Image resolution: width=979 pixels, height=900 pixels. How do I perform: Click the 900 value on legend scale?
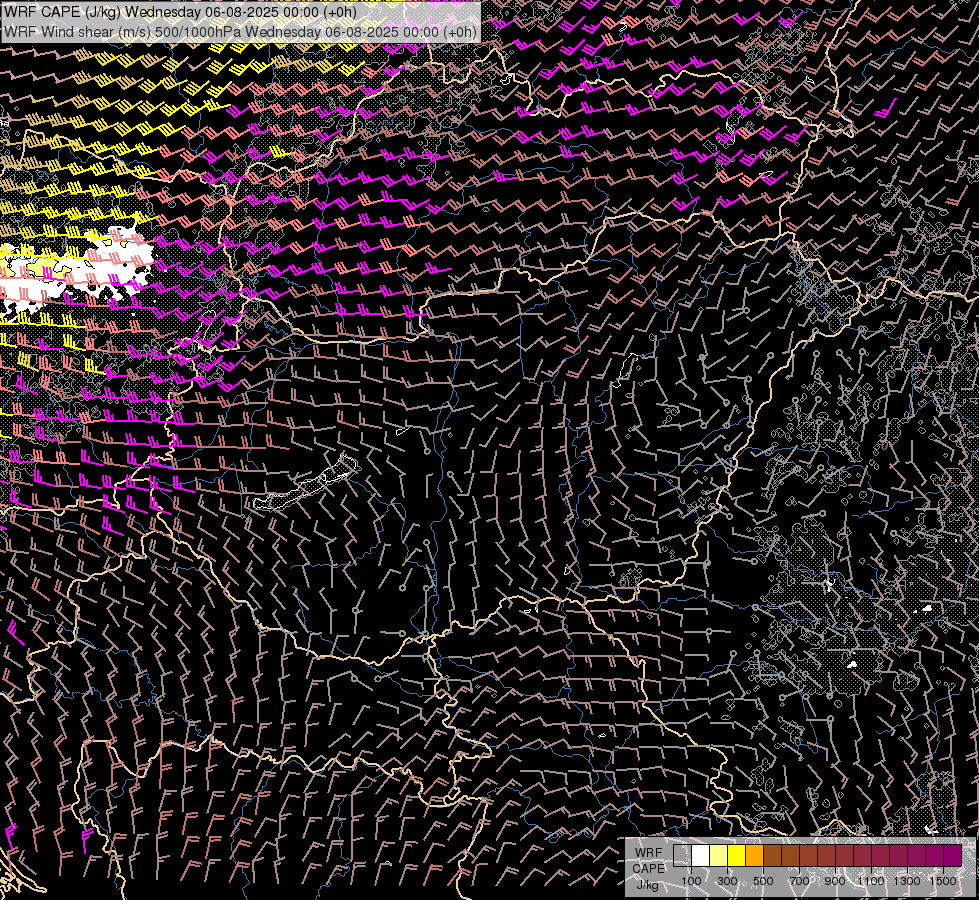point(835,881)
